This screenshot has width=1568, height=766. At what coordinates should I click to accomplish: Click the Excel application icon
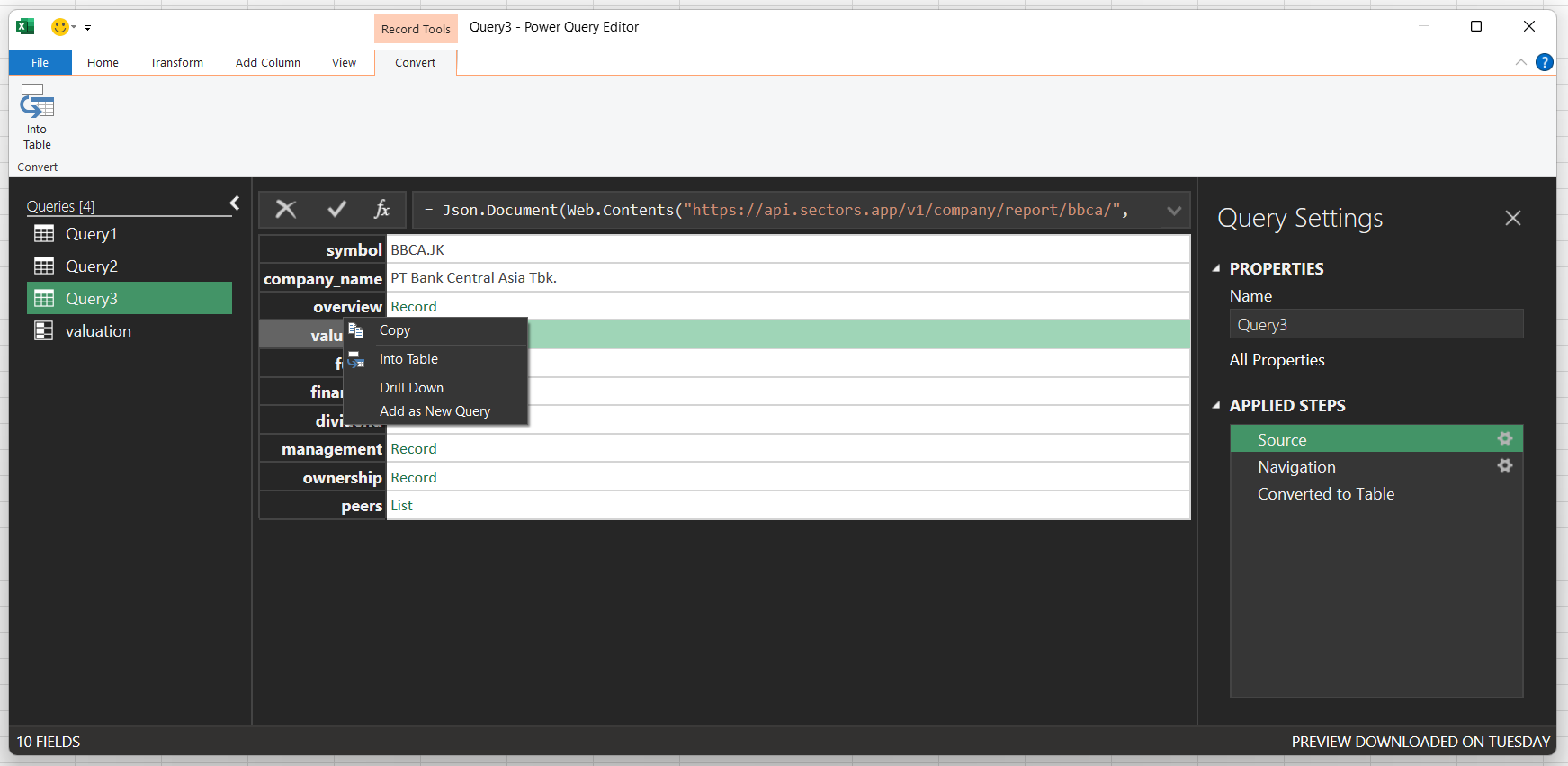click(x=25, y=27)
